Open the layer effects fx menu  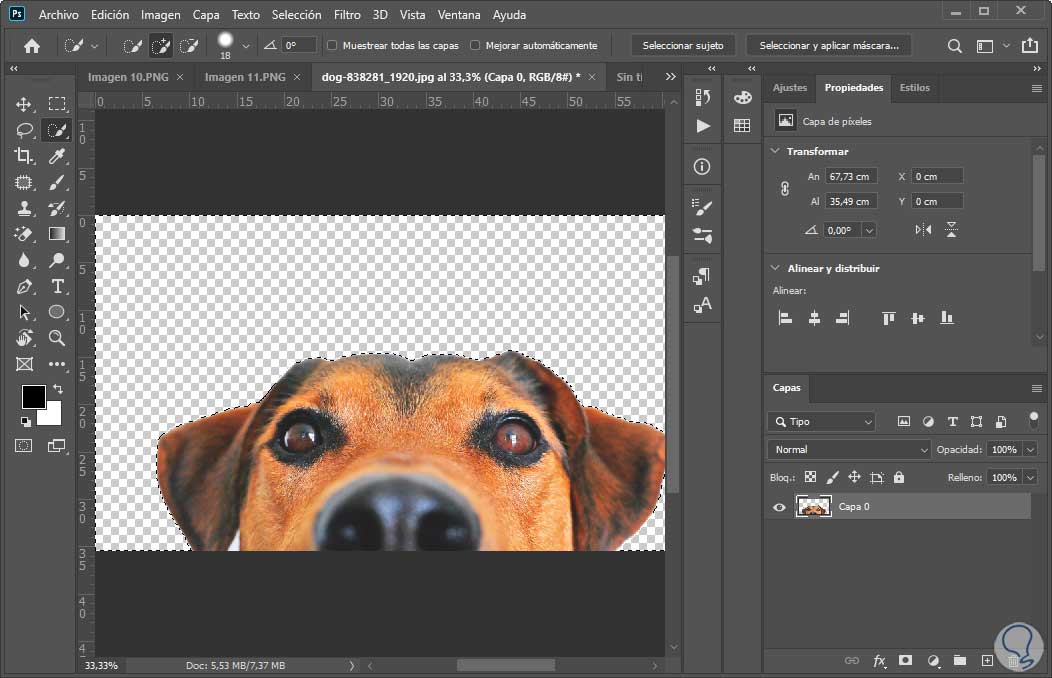click(x=880, y=661)
